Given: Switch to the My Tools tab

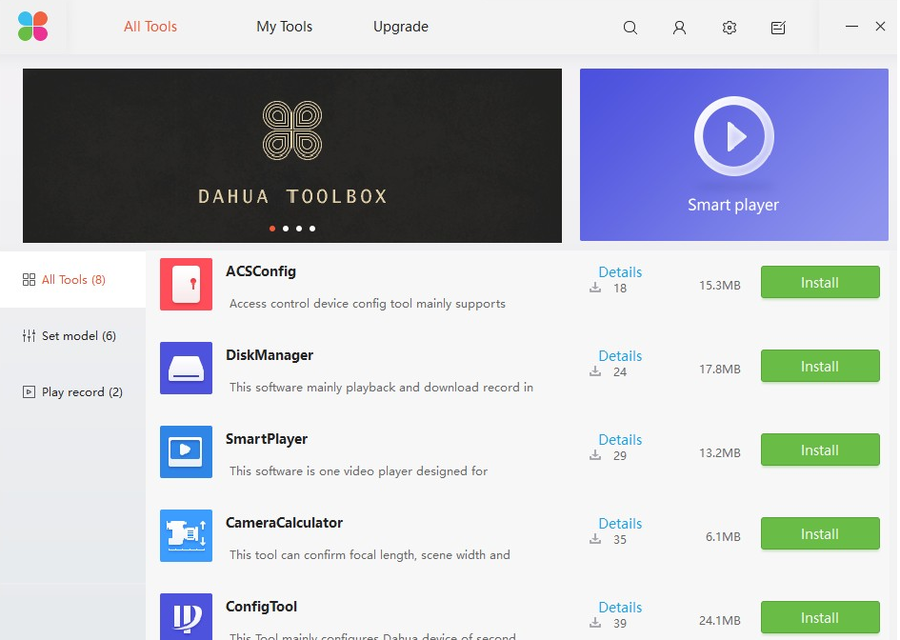Looking at the screenshot, I should tap(284, 26).
